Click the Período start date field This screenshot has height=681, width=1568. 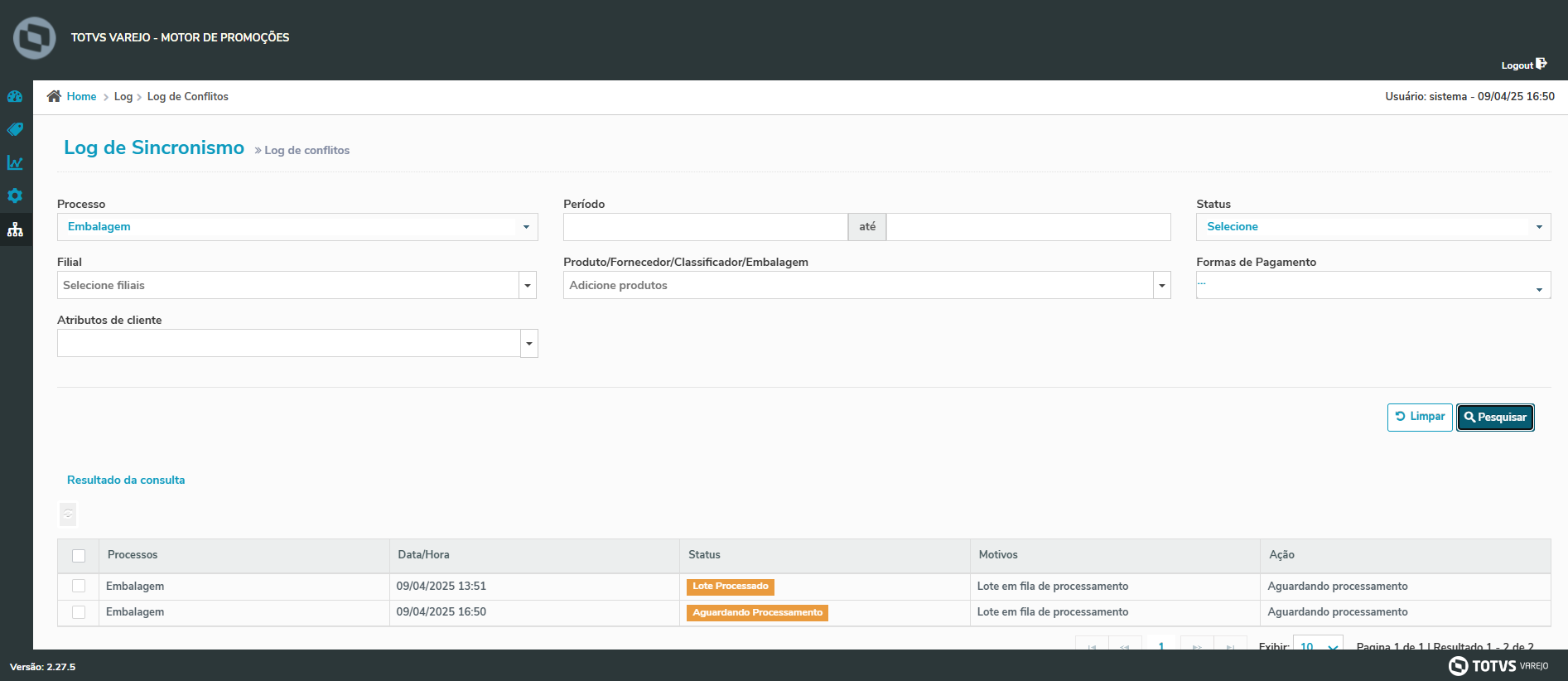705,227
